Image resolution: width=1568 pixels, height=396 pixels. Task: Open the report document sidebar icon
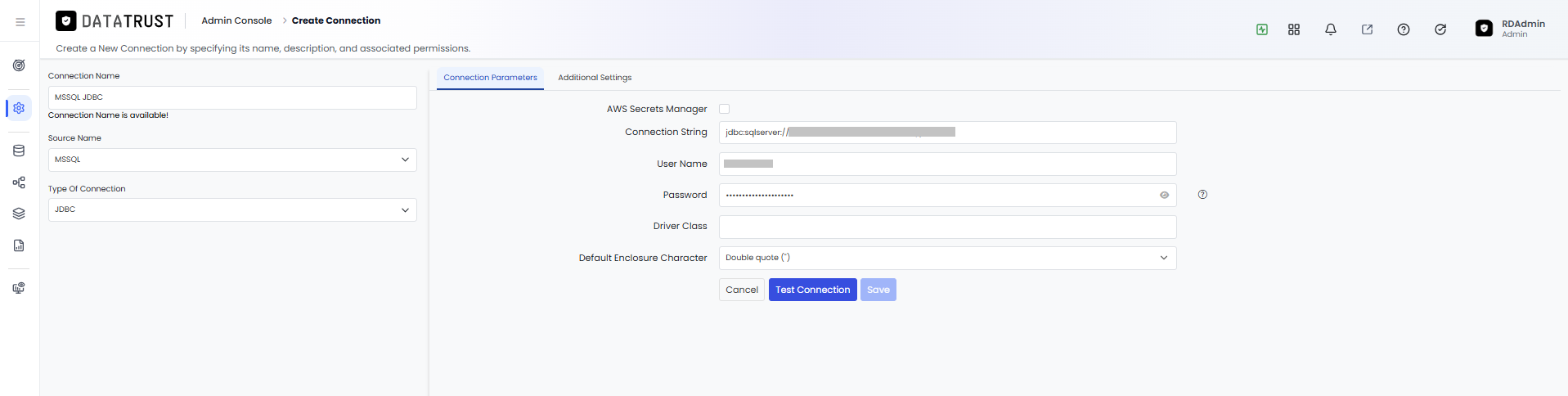pos(19,245)
